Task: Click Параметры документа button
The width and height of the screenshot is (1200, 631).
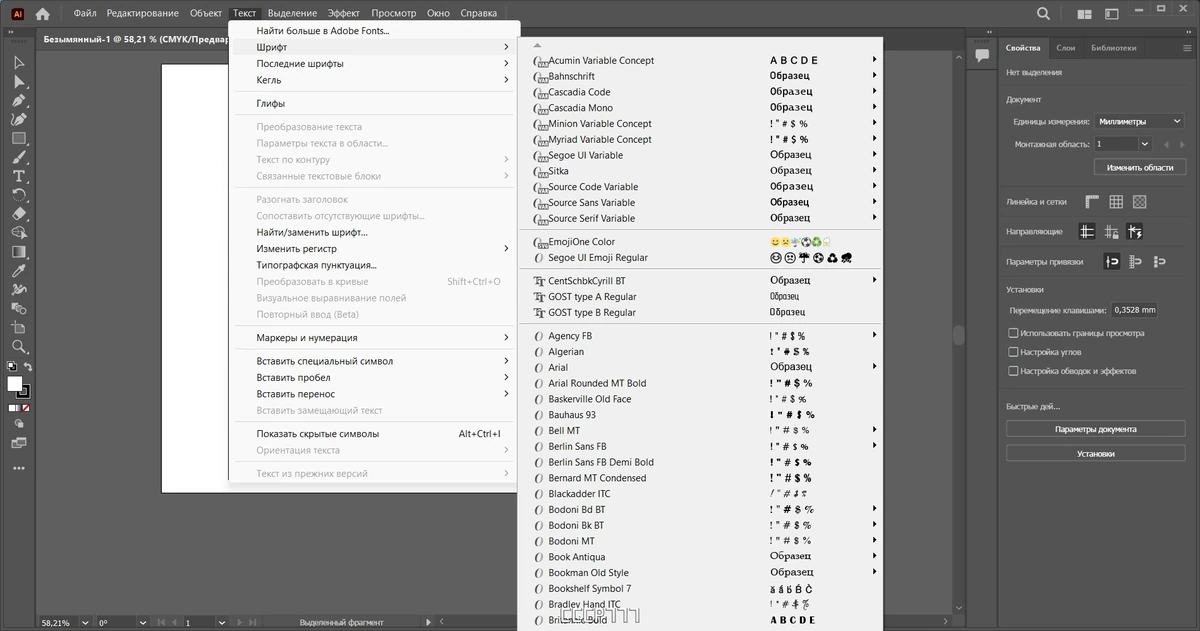Action: click(1095, 429)
